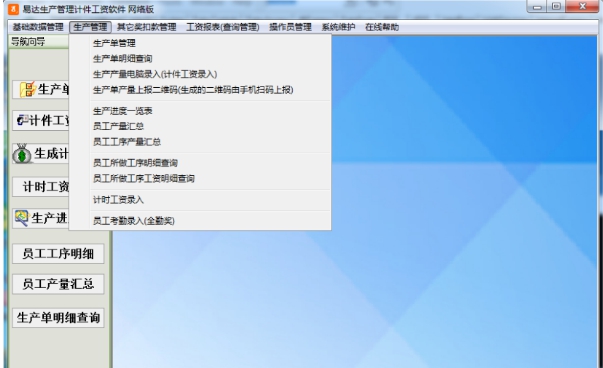Click the production order icon in sidebar

pyautogui.click(x=28, y=89)
